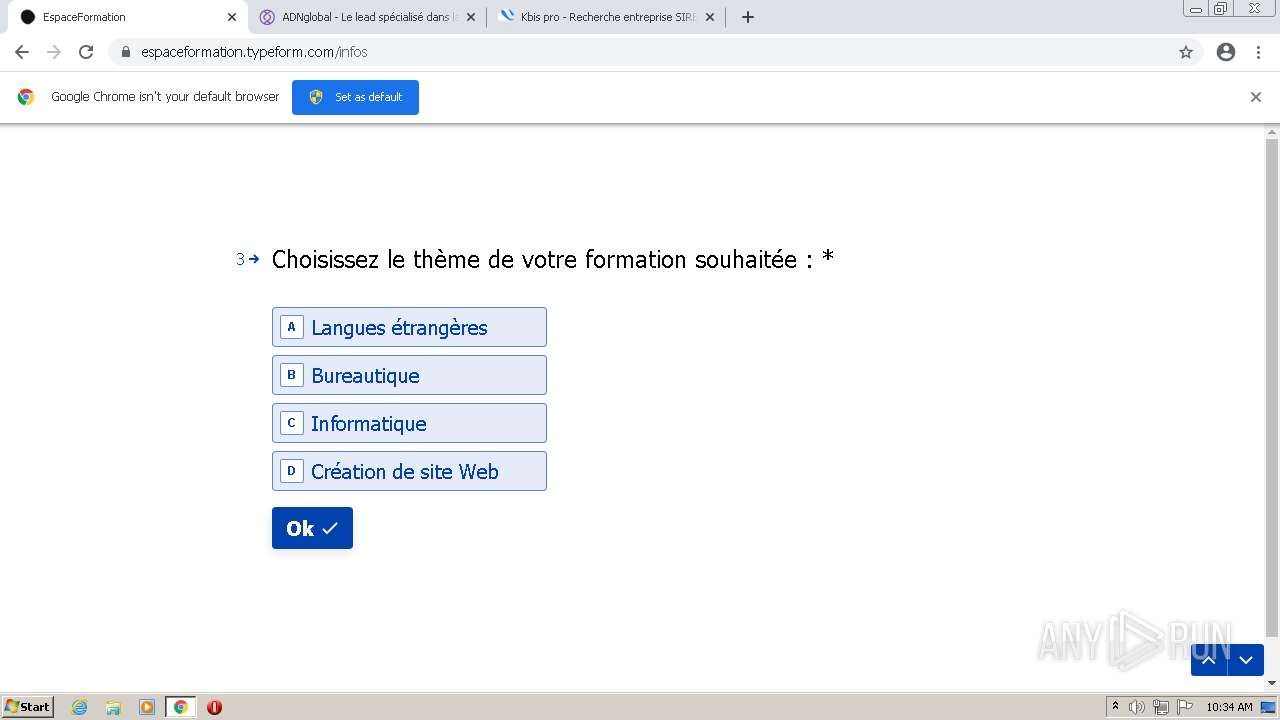Launch Internet Explorer from taskbar

coord(80,707)
